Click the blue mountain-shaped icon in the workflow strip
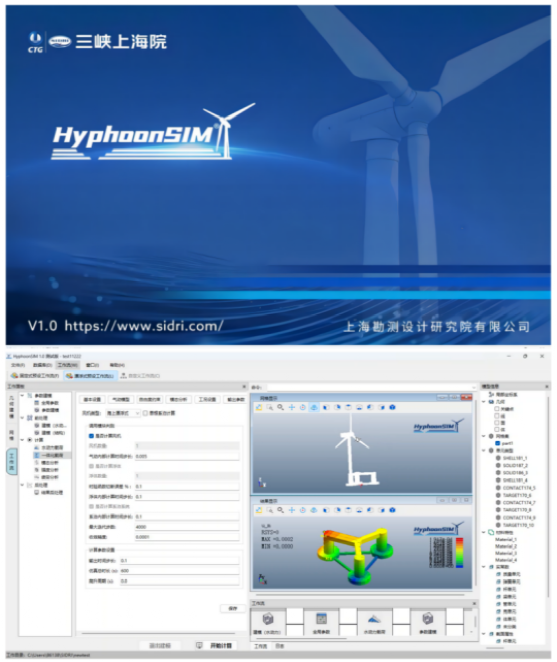 tap(374, 619)
